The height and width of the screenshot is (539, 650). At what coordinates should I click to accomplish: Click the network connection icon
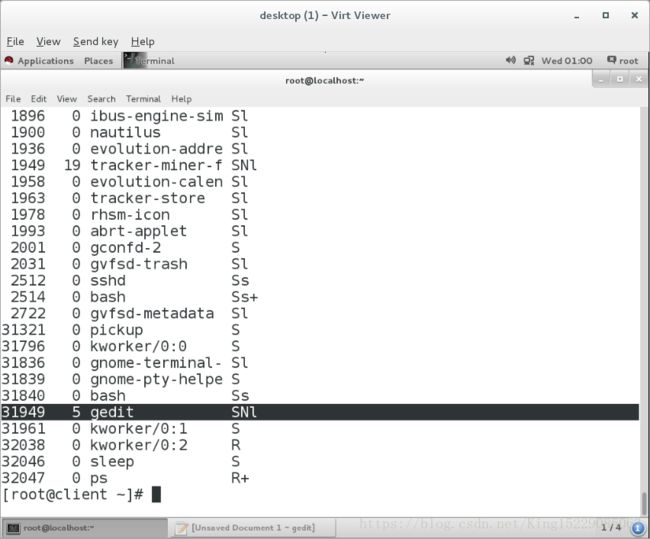click(527, 61)
